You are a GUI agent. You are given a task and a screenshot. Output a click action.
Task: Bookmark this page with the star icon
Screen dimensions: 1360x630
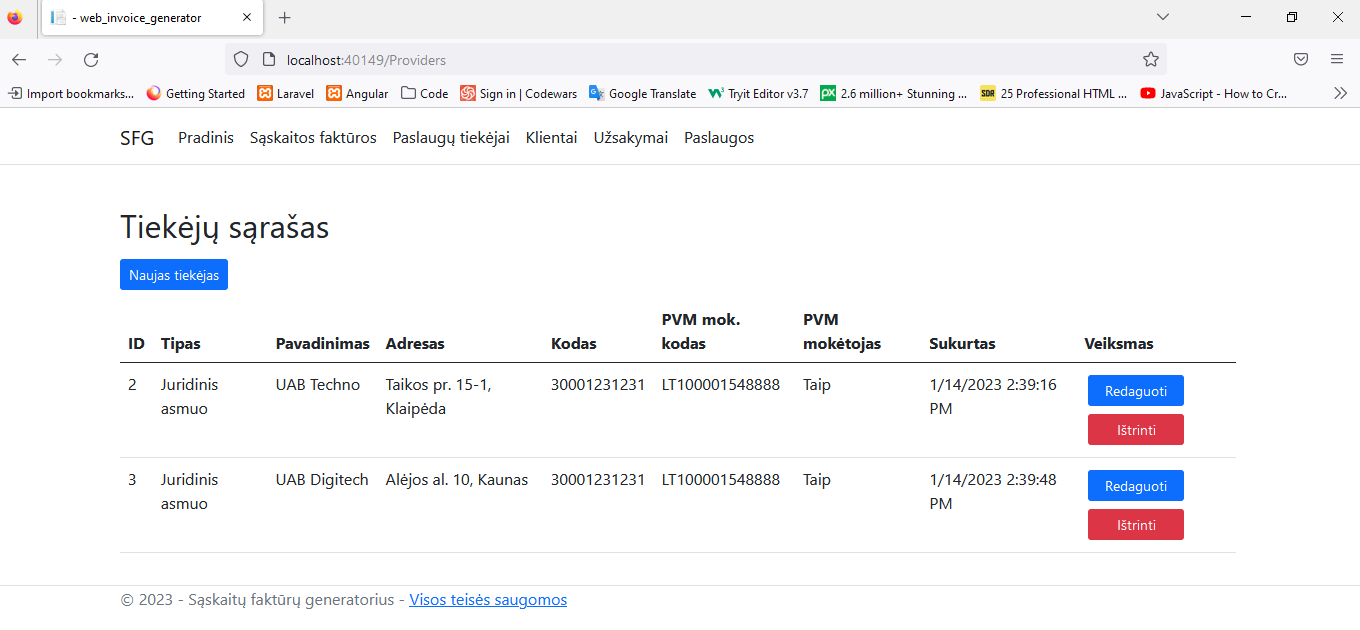coord(1150,59)
